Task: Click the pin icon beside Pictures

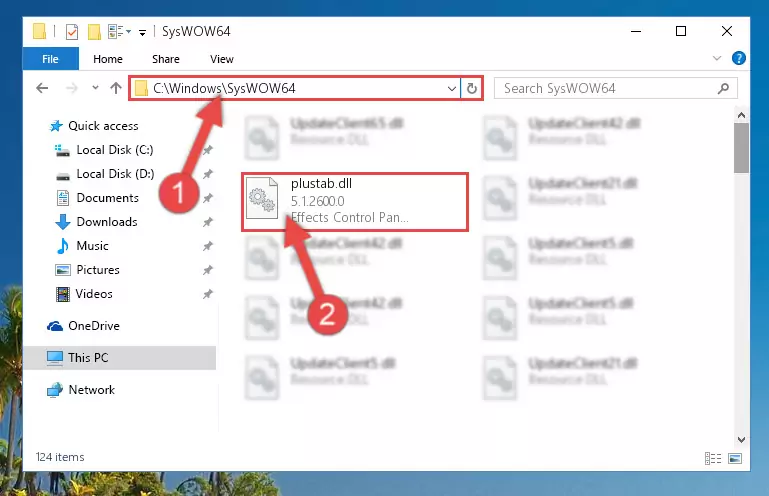Action: click(x=208, y=270)
